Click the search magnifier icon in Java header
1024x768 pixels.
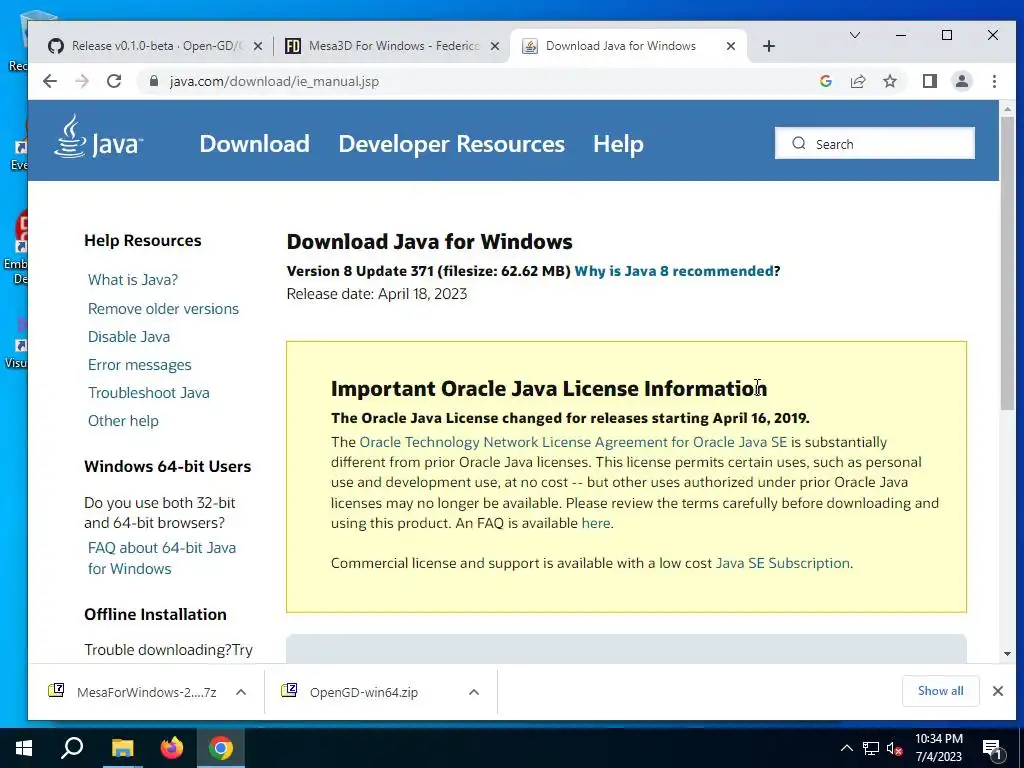(799, 144)
